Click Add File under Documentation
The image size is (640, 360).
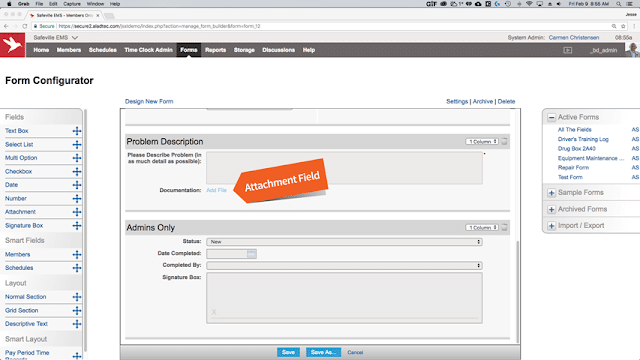pos(216,190)
